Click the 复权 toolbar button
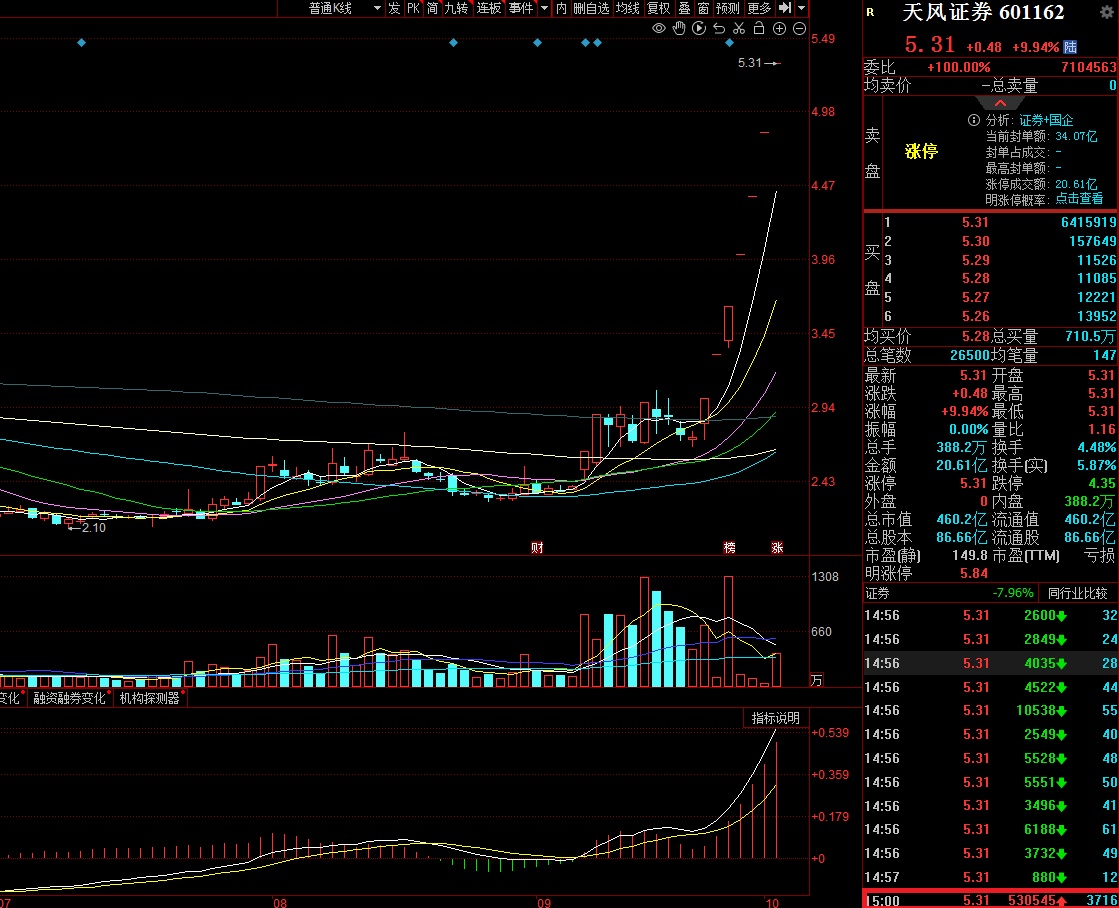This screenshot has width=1119, height=908. coord(658,8)
